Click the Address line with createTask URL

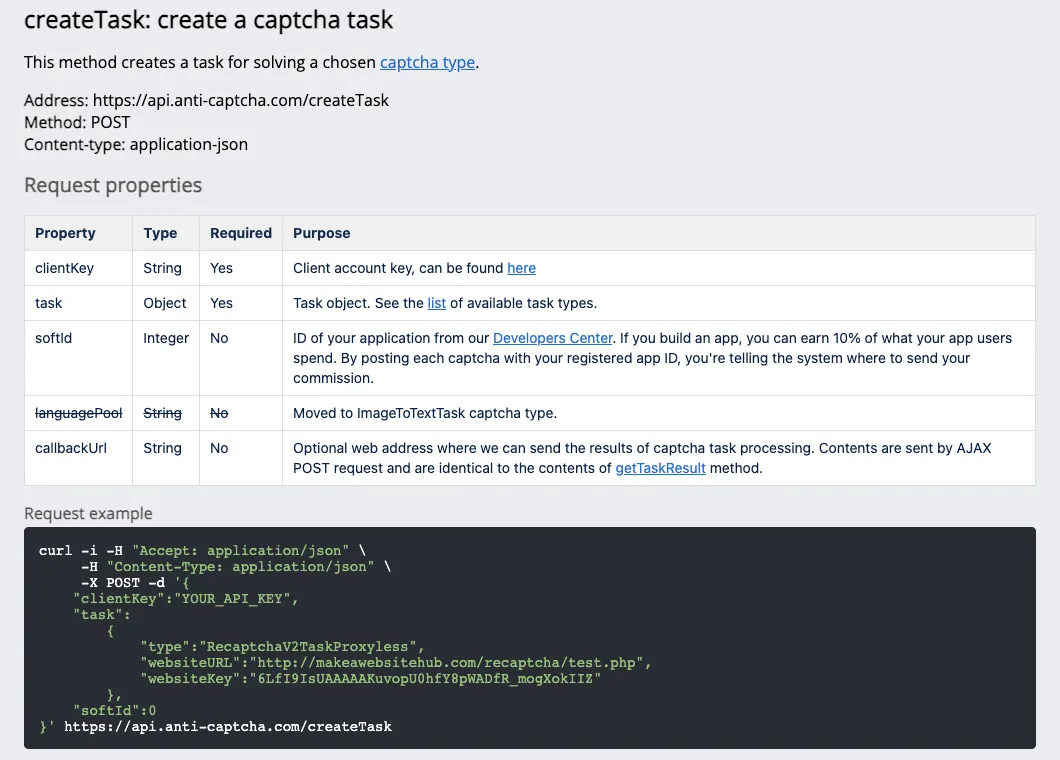pos(206,100)
